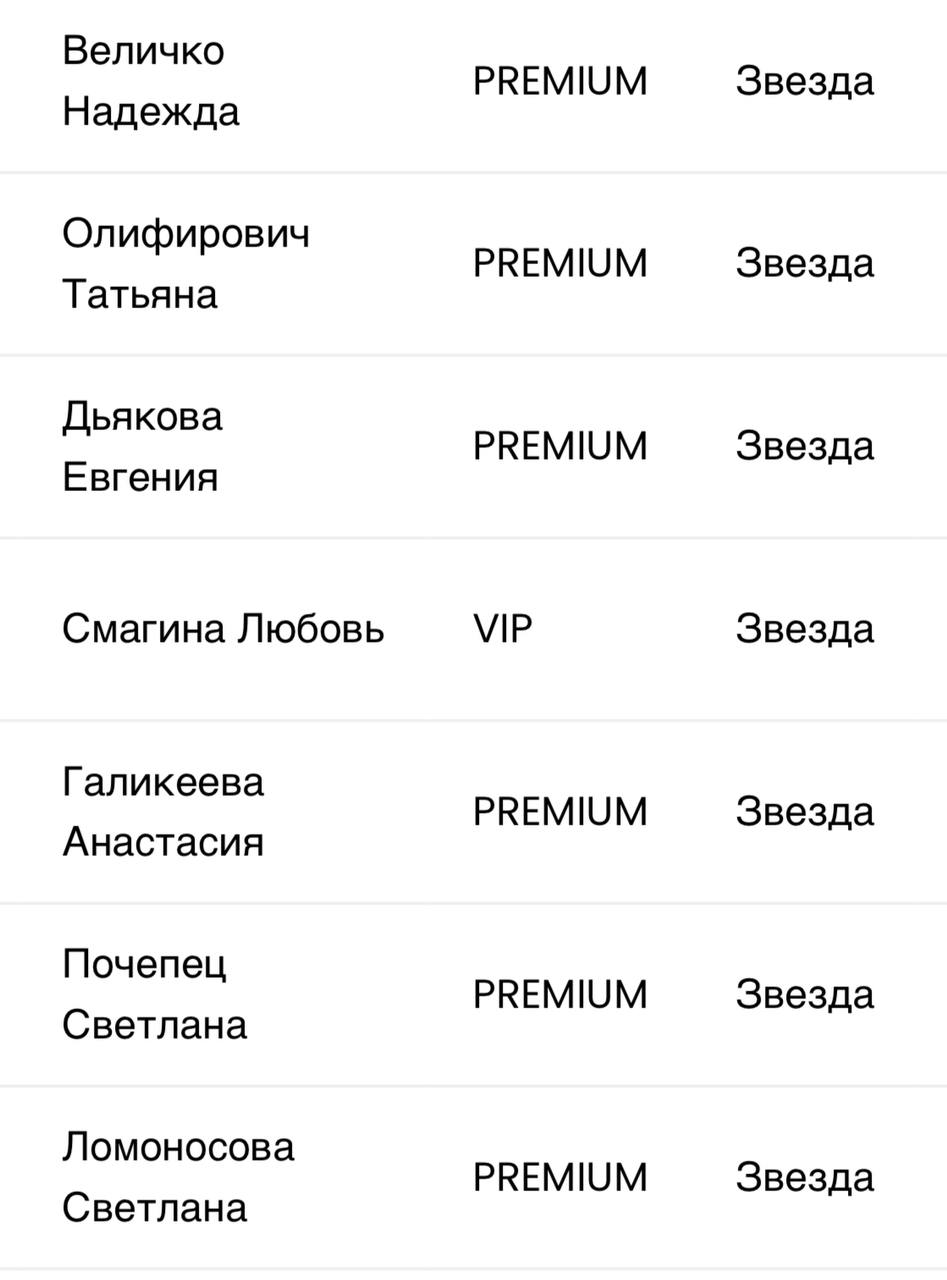Select PREMIUM in Ломоносова Светлана row
The image size is (947, 1280).
click(560, 1177)
